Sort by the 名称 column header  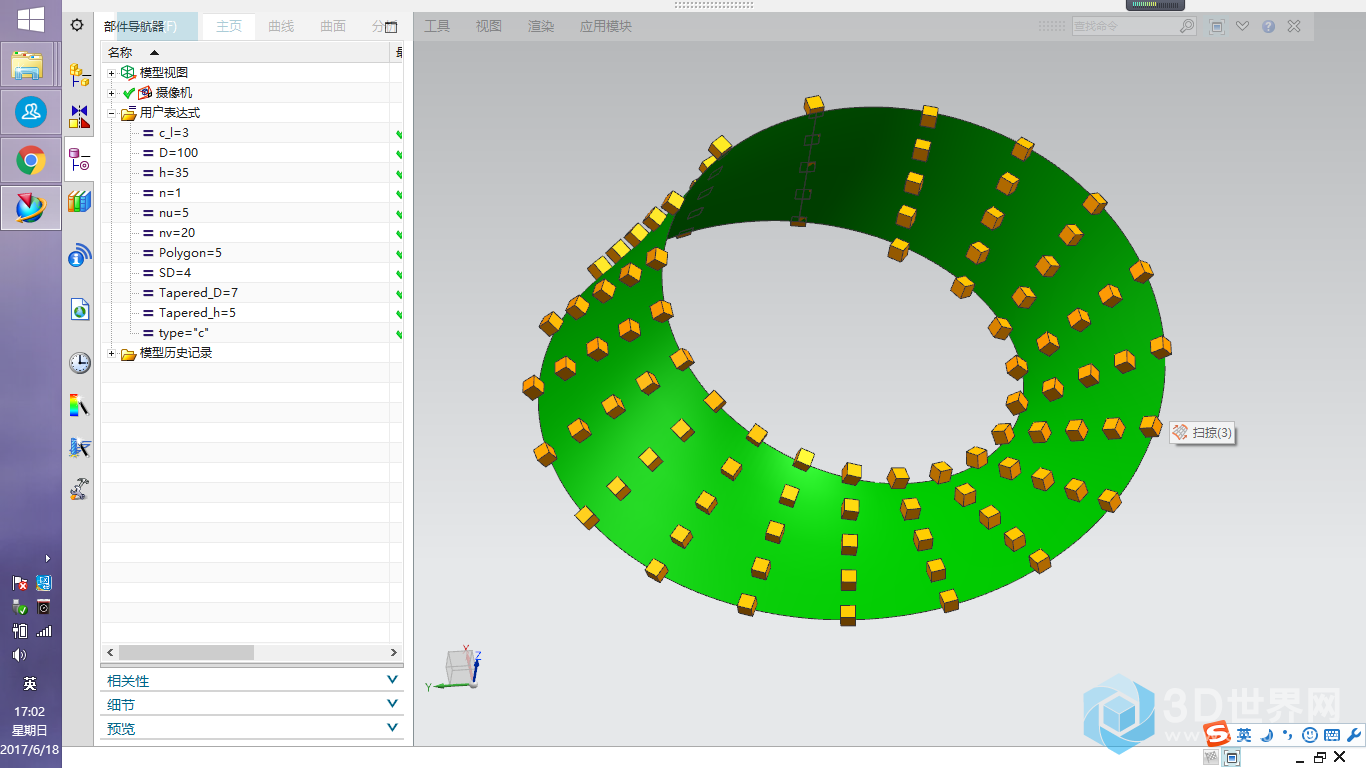click(246, 52)
